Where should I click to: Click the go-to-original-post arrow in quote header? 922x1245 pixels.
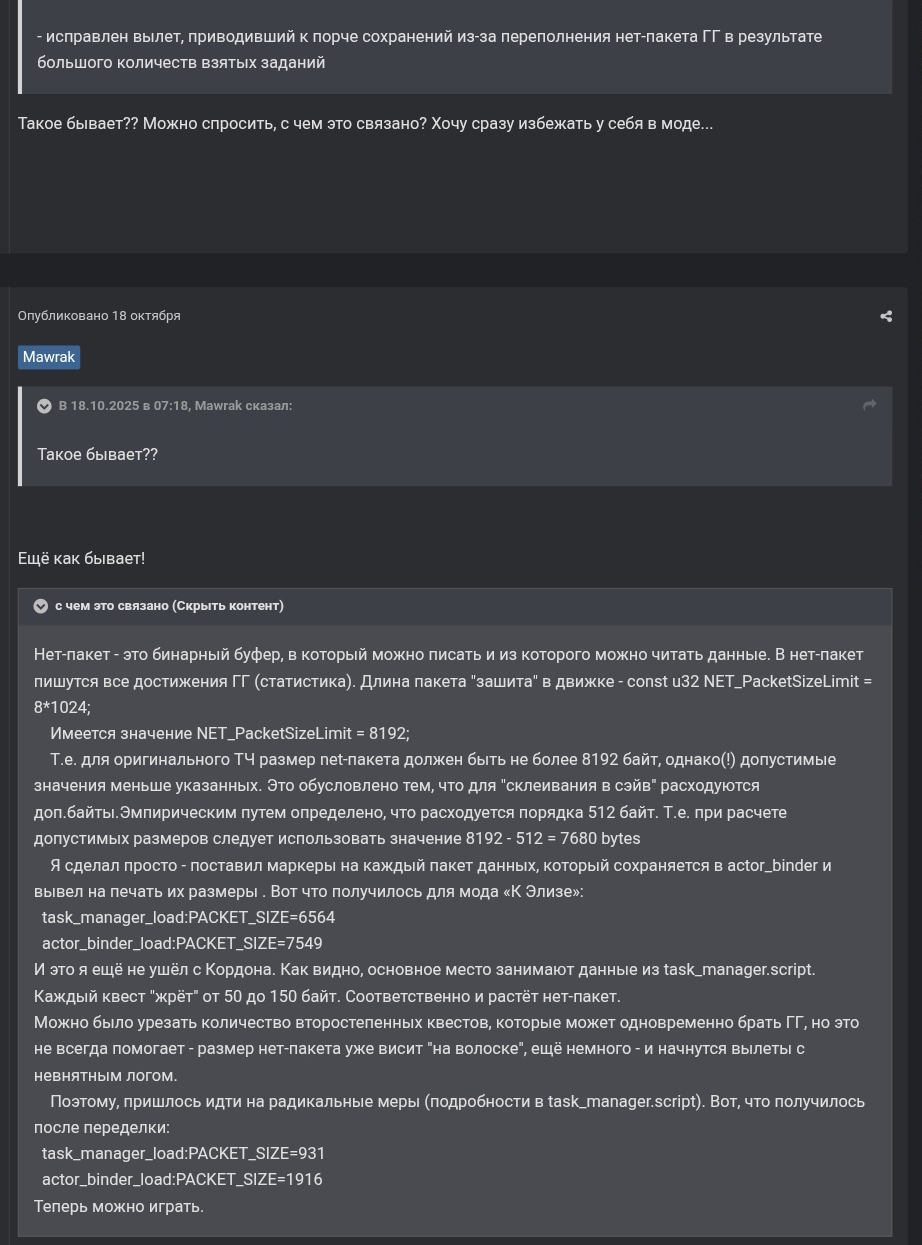coord(869,405)
